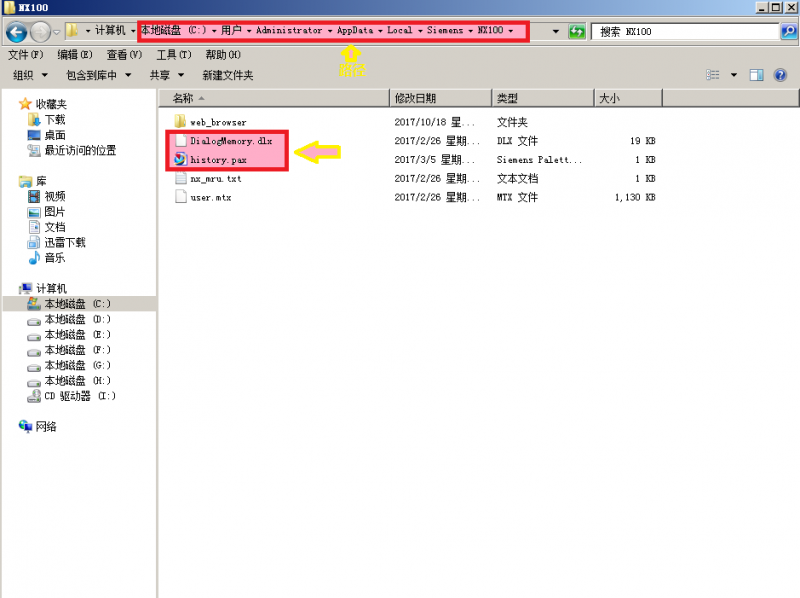Select CD 驱动器 (I:) drive
This screenshot has height=598, width=800.
tap(80, 395)
